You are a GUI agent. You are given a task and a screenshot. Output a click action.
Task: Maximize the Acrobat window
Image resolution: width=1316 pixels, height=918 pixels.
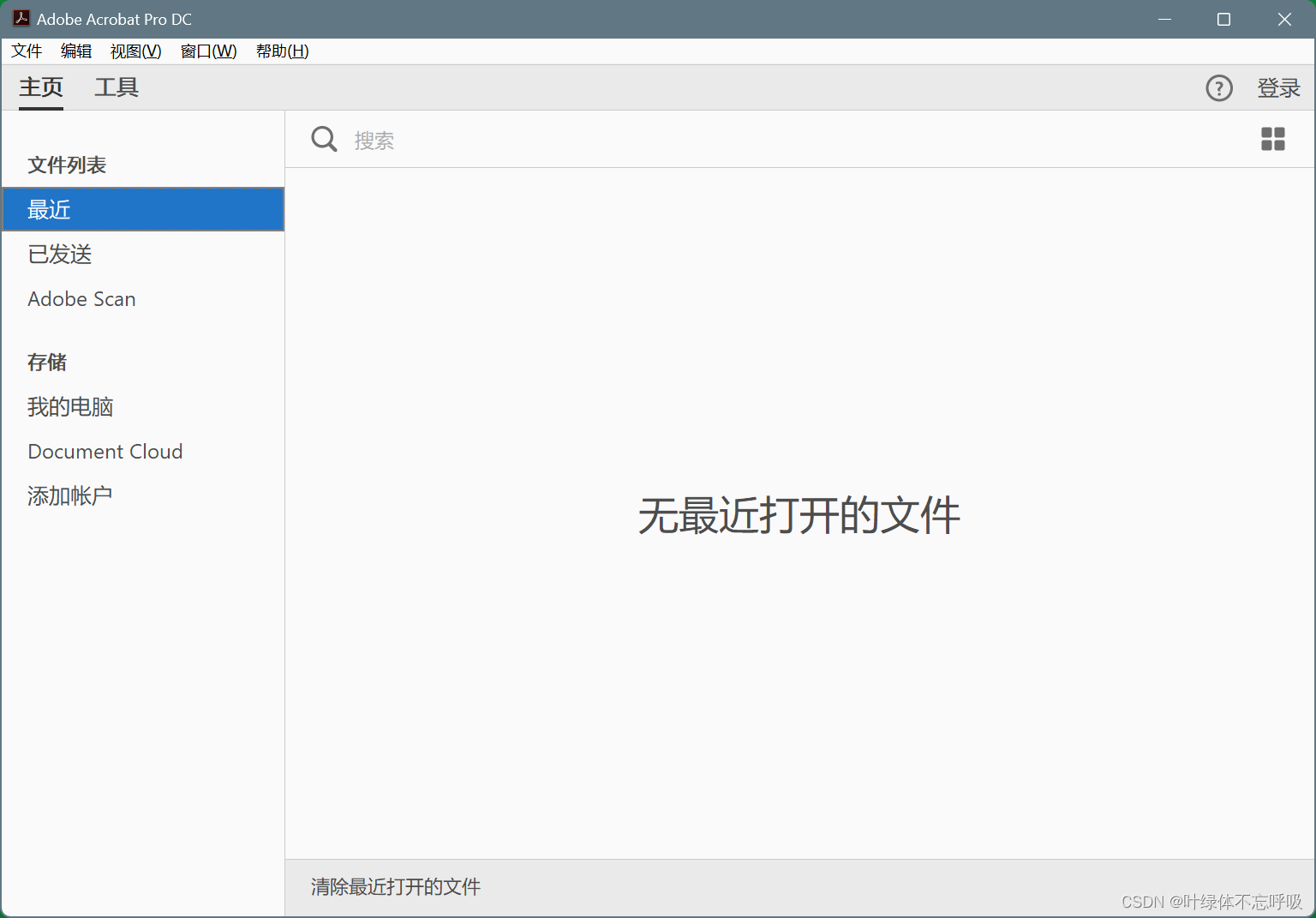[1223, 19]
